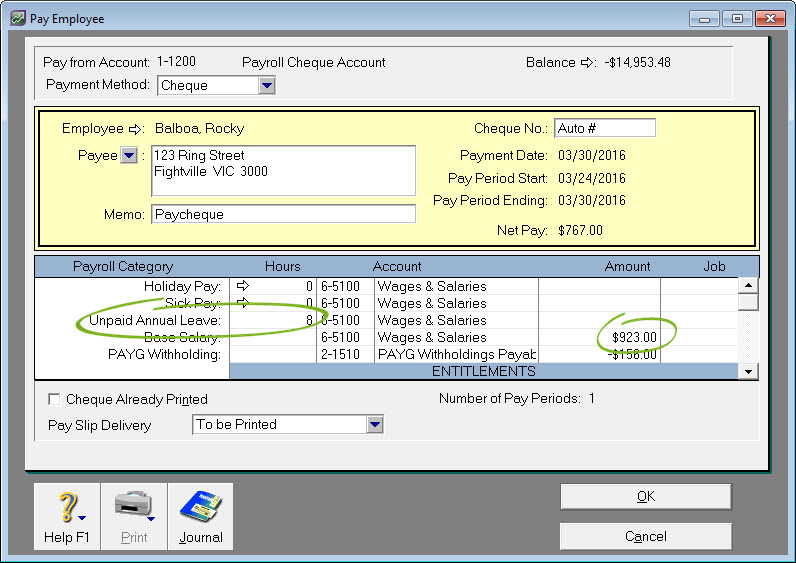Click Base Salary amount $923.00
Image resolution: width=796 pixels, height=563 pixels.
[x=634, y=337]
